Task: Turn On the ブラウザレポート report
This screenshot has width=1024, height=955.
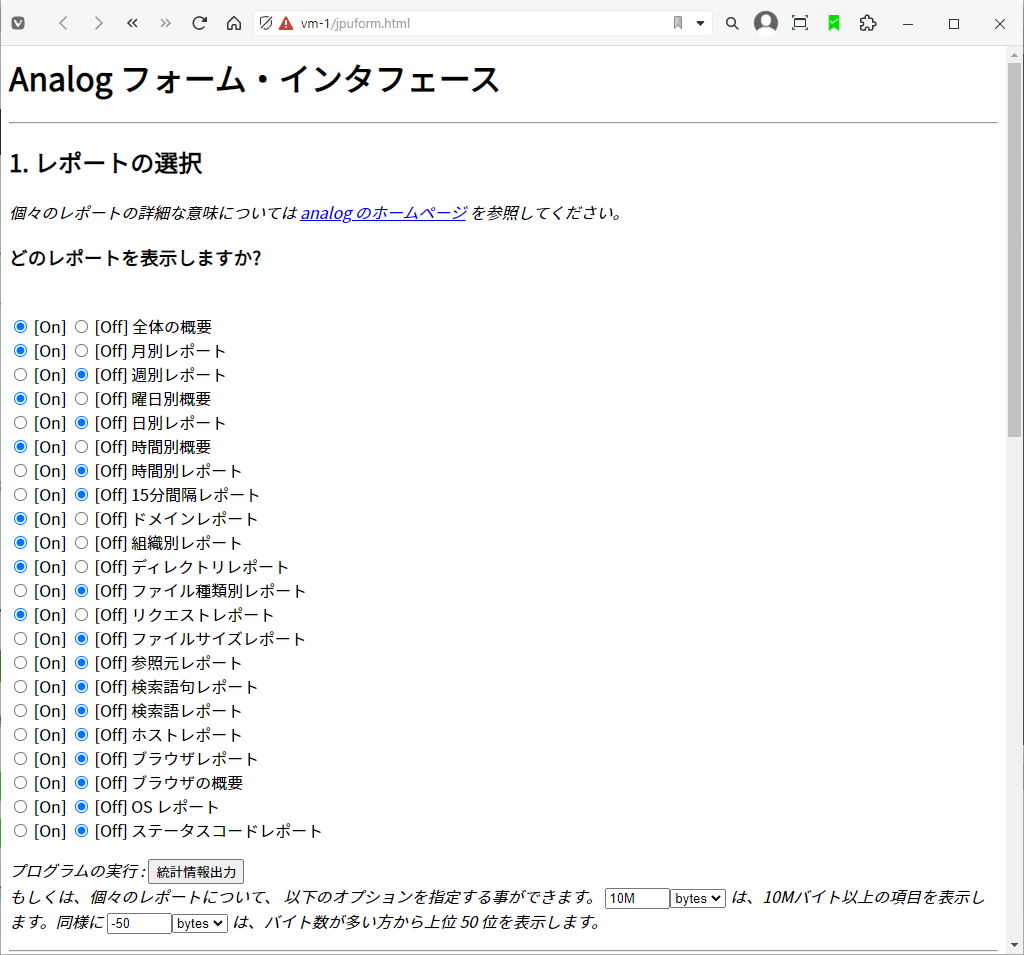Action: [x=20, y=759]
